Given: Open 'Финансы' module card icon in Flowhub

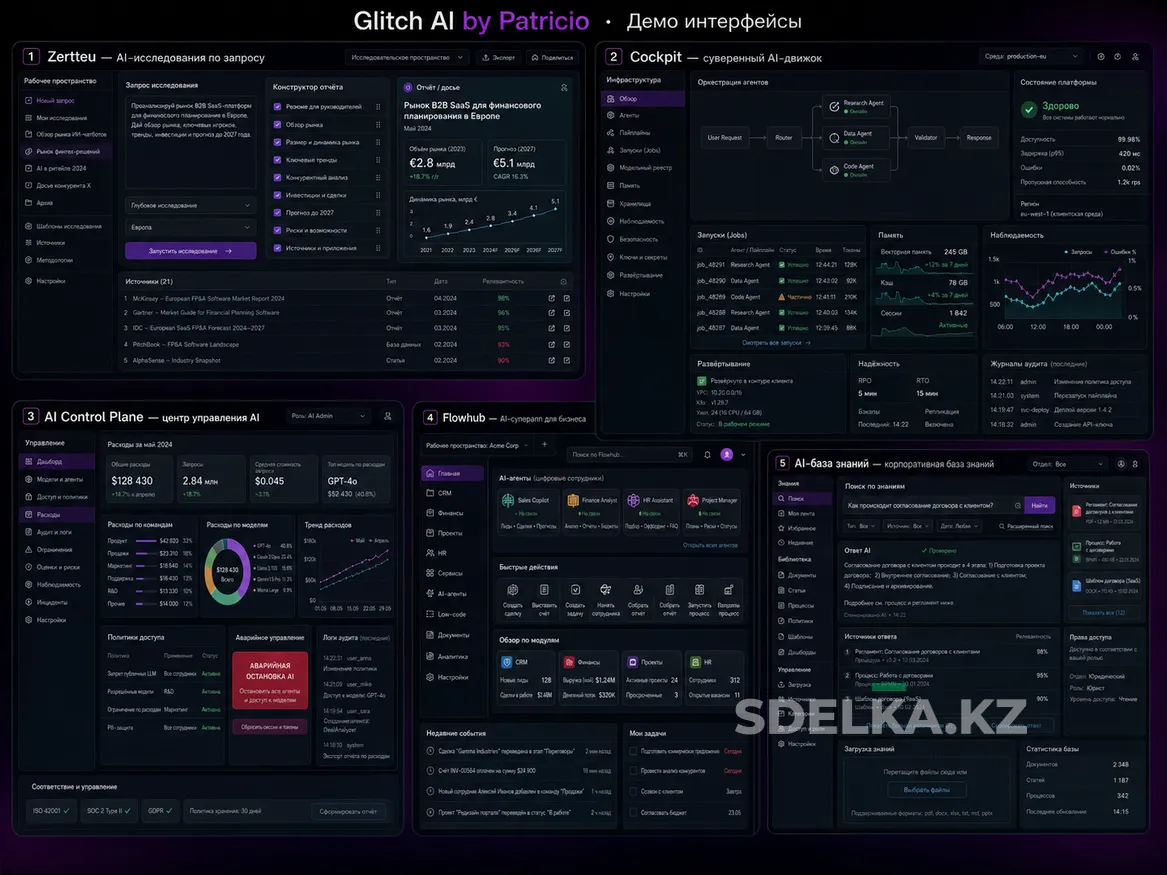Looking at the screenshot, I should (569, 662).
